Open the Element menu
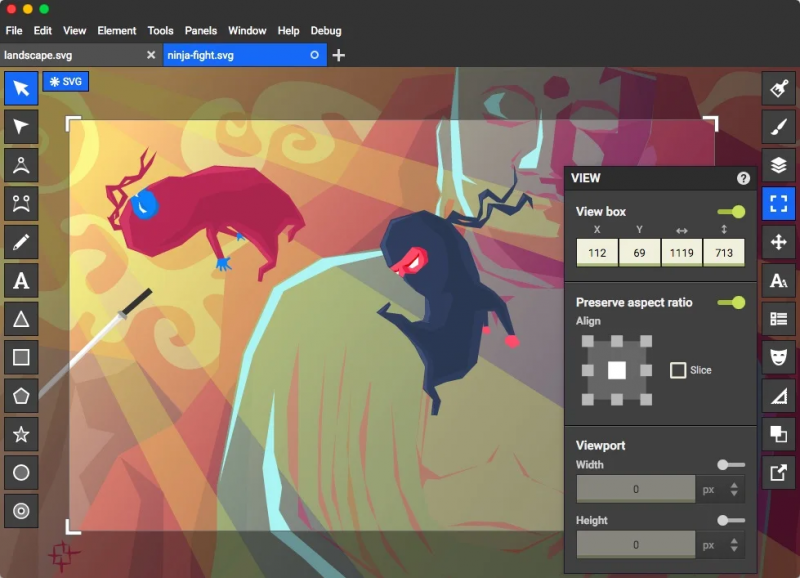This screenshot has height=578, width=800. pos(117,31)
